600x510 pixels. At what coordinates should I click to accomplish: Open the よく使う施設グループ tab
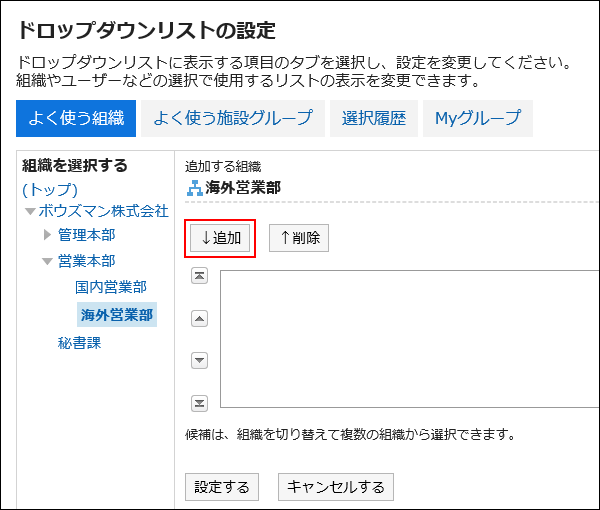[233, 118]
